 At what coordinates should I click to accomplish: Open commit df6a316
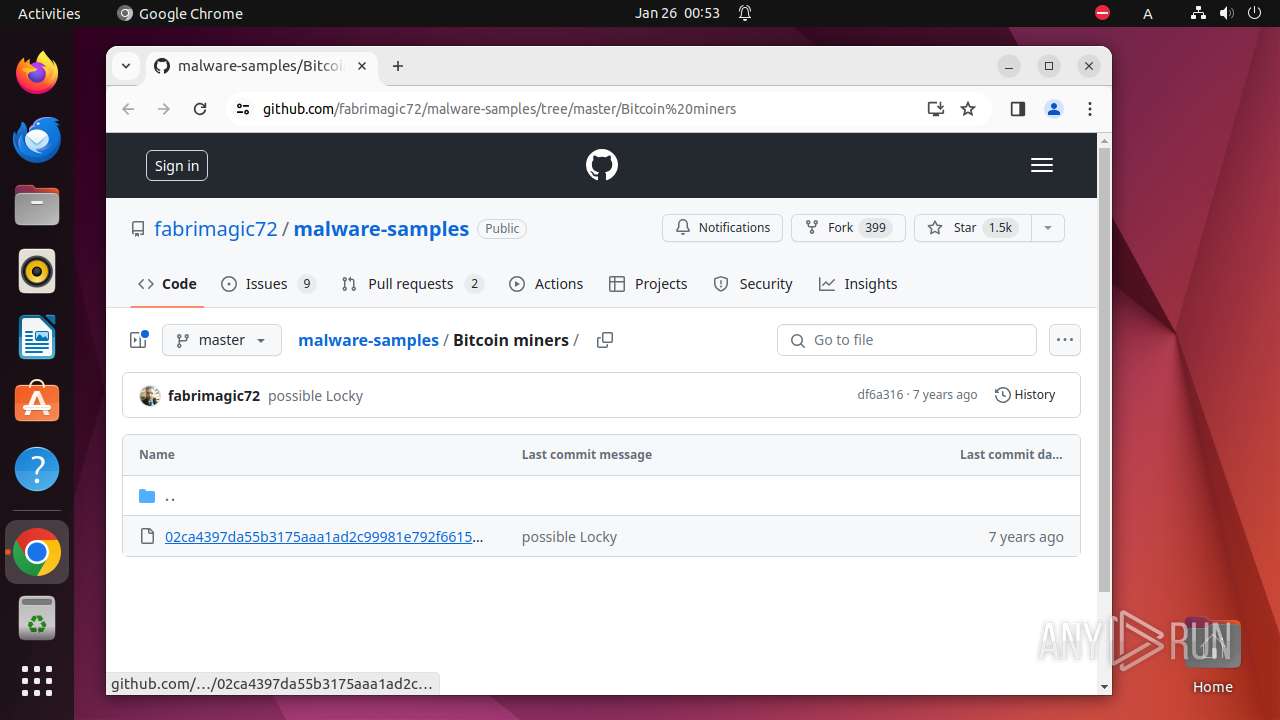(880, 395)
